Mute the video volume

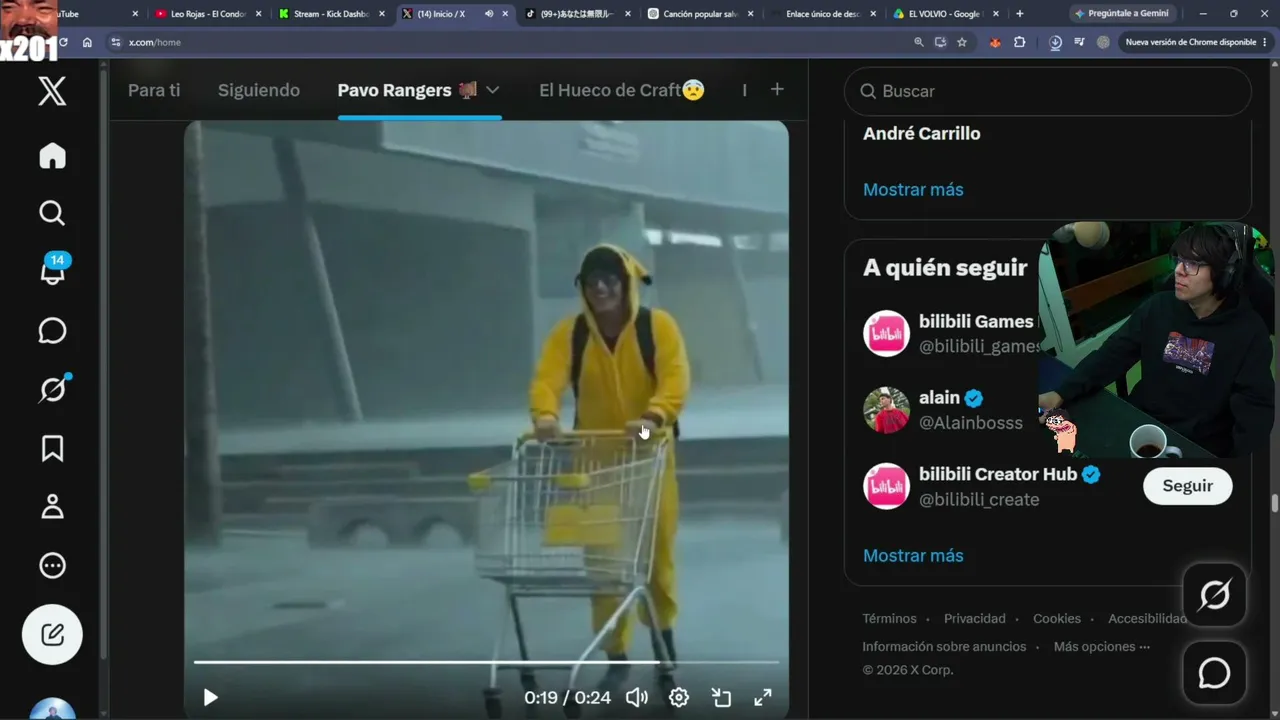tap(636, 697)
